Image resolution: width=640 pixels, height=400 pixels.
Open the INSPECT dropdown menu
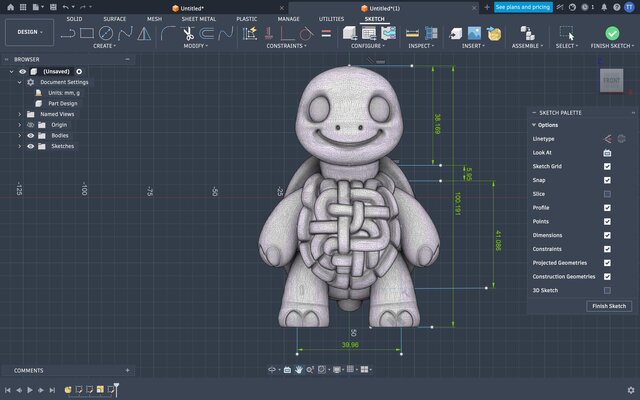click(421, 46)
